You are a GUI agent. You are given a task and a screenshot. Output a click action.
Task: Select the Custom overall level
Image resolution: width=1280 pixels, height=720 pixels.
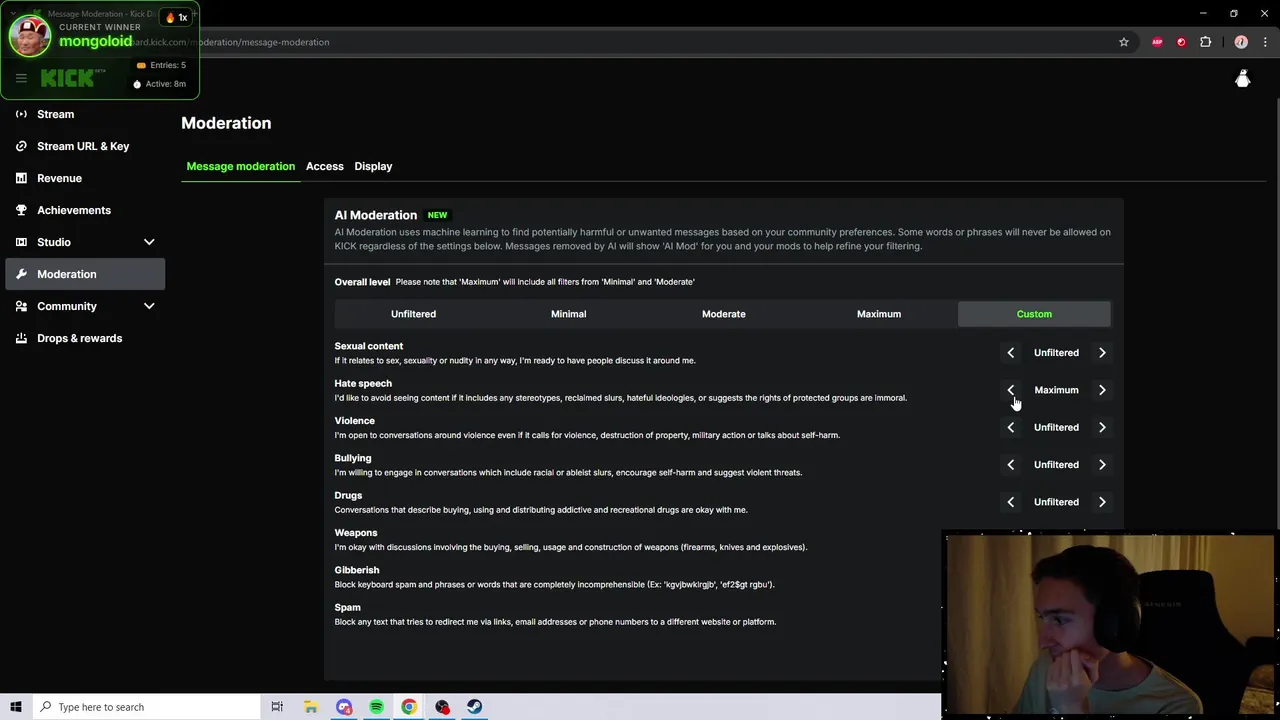[1034, 314]
